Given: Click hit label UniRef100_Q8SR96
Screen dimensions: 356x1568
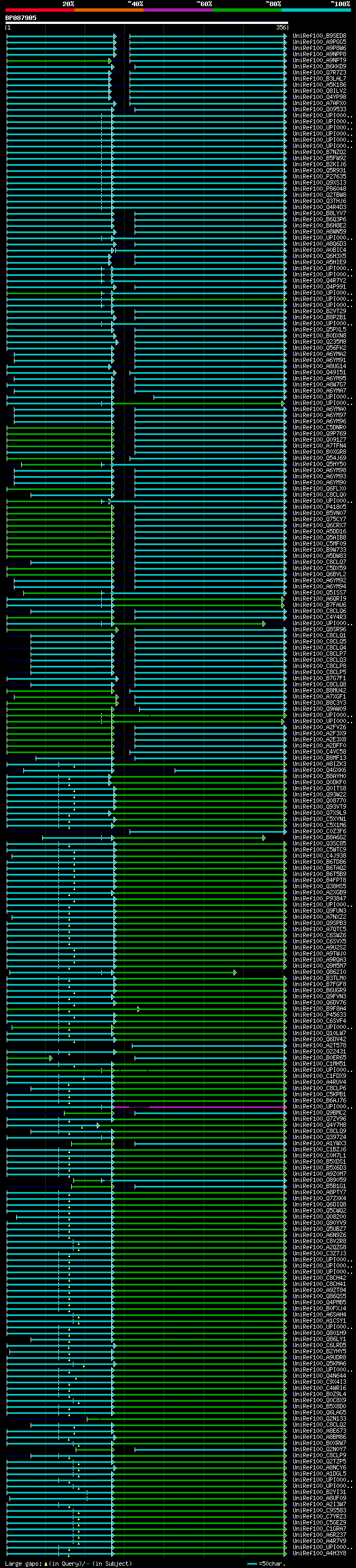Looking at the screenshot, I should pyautogui.click(x=319, y=630).
